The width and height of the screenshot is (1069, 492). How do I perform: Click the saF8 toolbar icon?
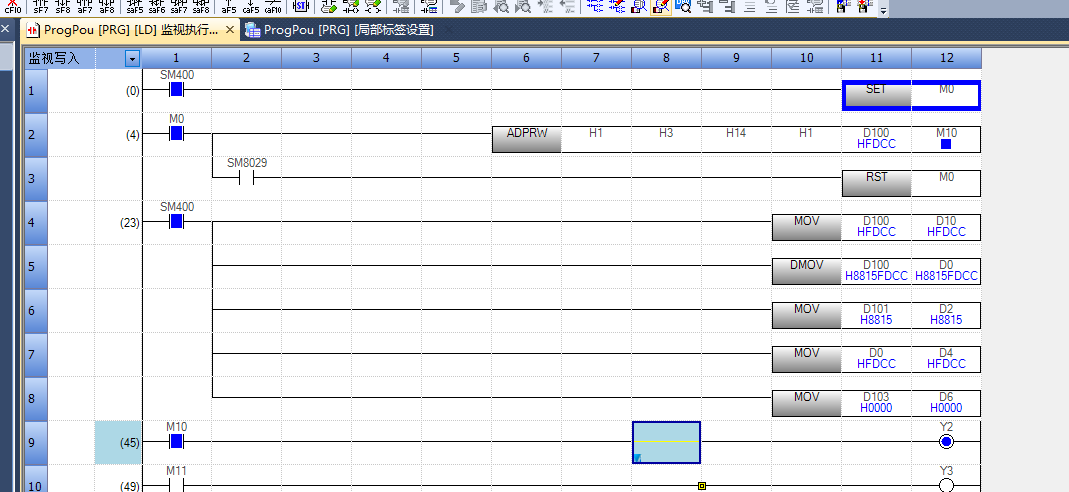201,7
